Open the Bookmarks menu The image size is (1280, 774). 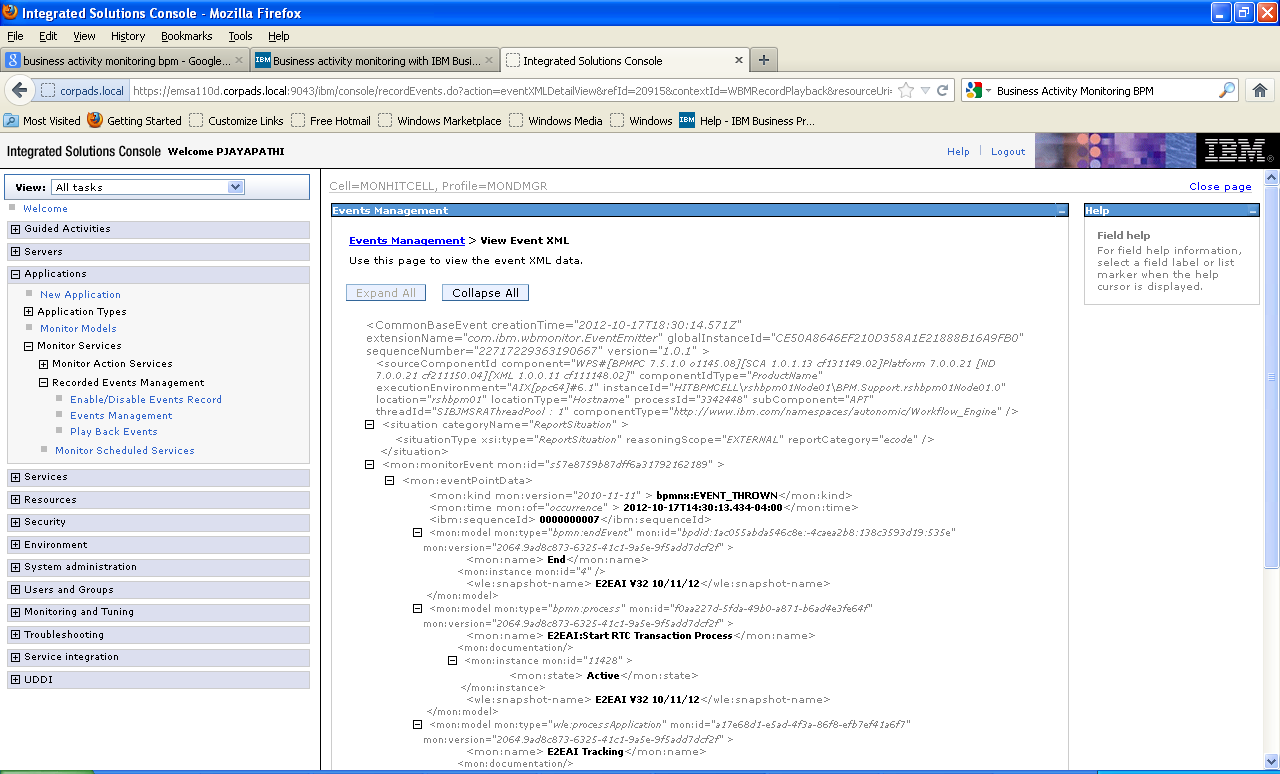(187, 36)
